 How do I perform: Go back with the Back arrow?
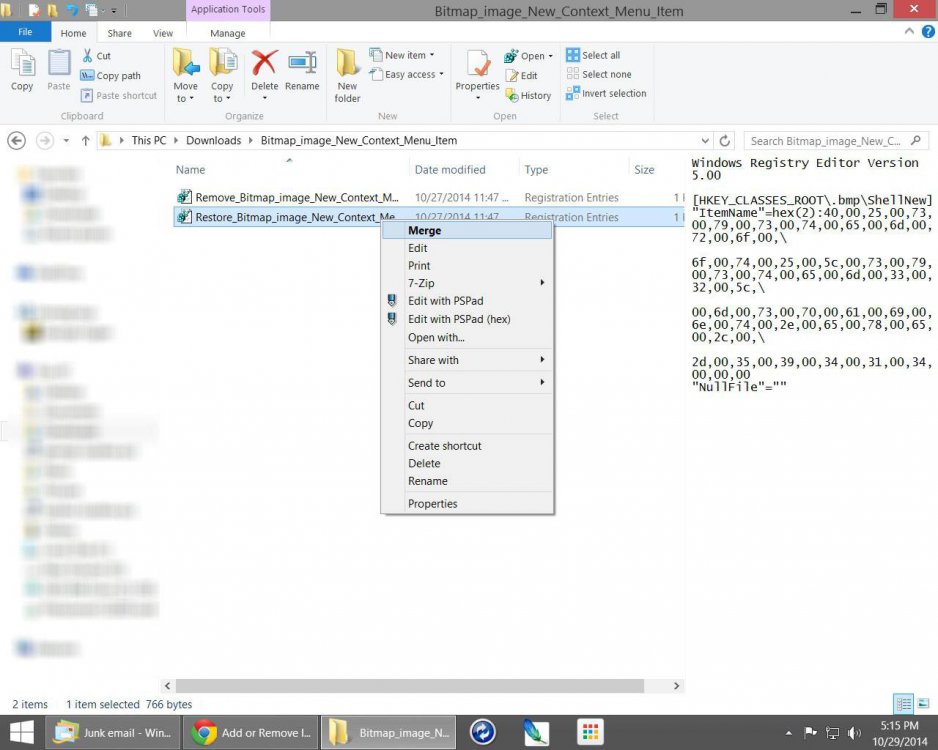(x=17, y=141)
